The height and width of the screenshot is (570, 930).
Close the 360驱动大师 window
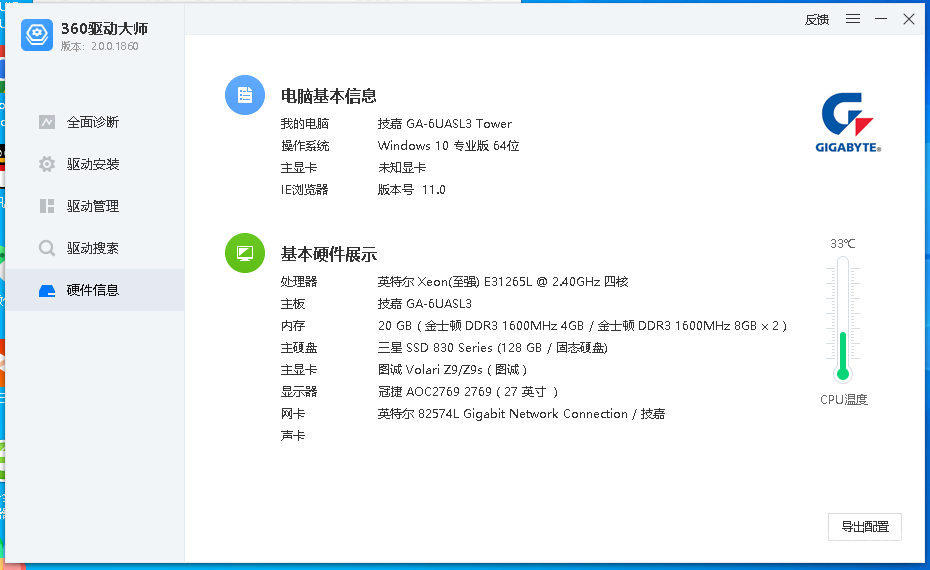point(909,19)
